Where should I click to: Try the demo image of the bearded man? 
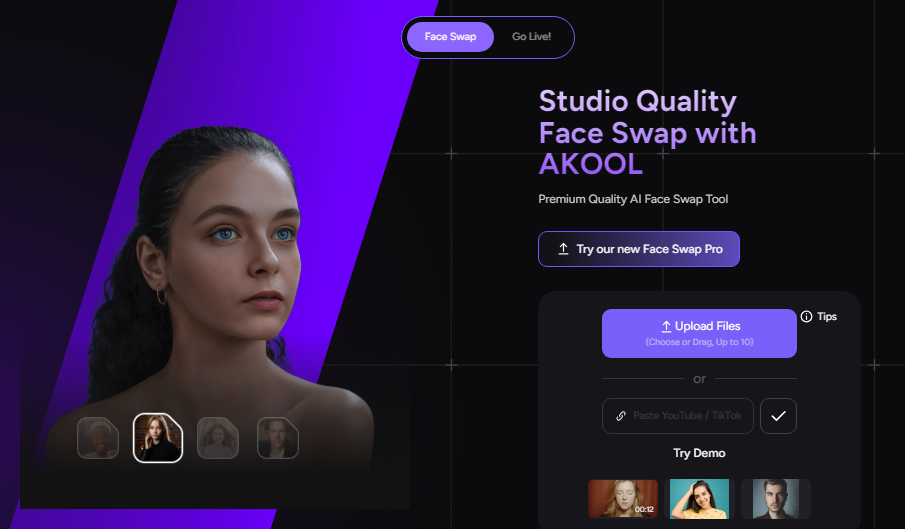776,498
